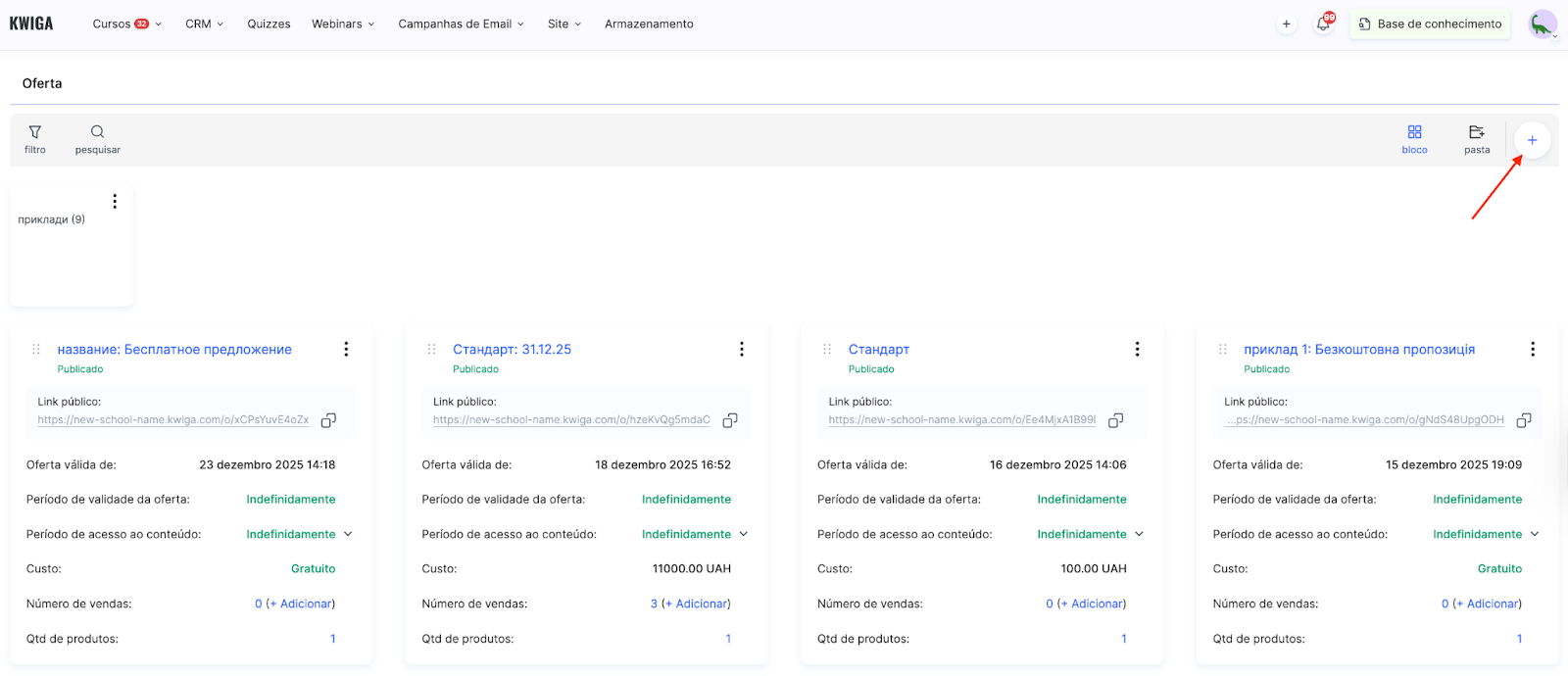Screen dimensions: 1568x676
Task: Open Quizzes menu item
Action: click(x=269, y=24)
